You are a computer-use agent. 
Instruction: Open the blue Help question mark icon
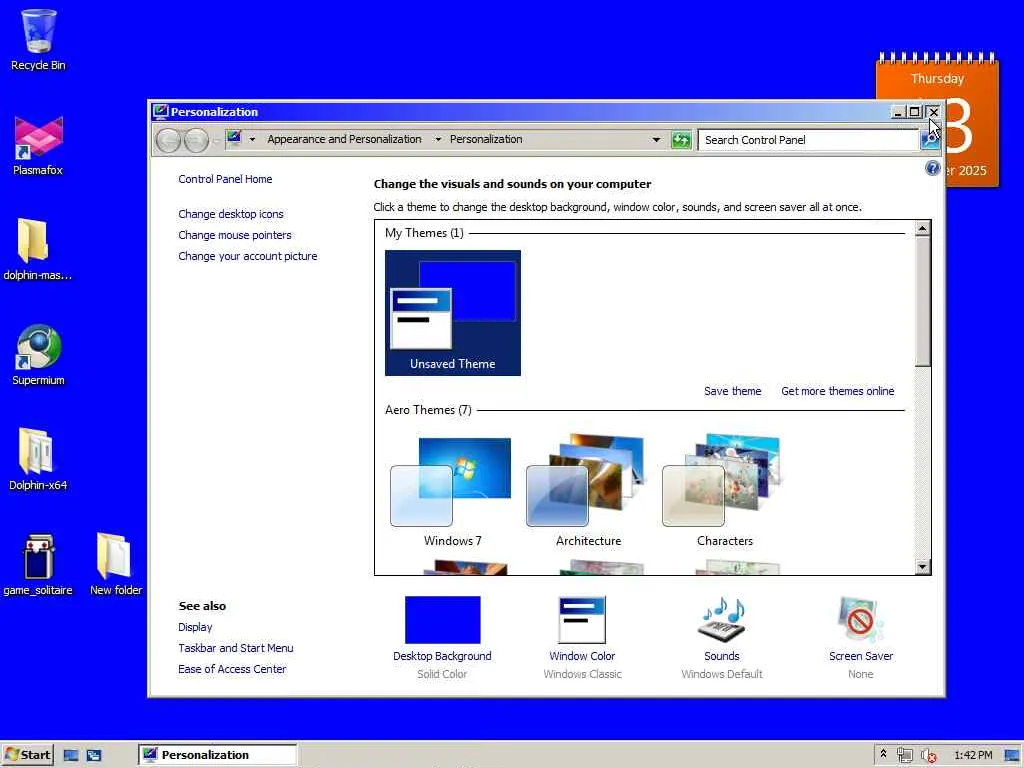pyautogui.click(x=933, y=168)
